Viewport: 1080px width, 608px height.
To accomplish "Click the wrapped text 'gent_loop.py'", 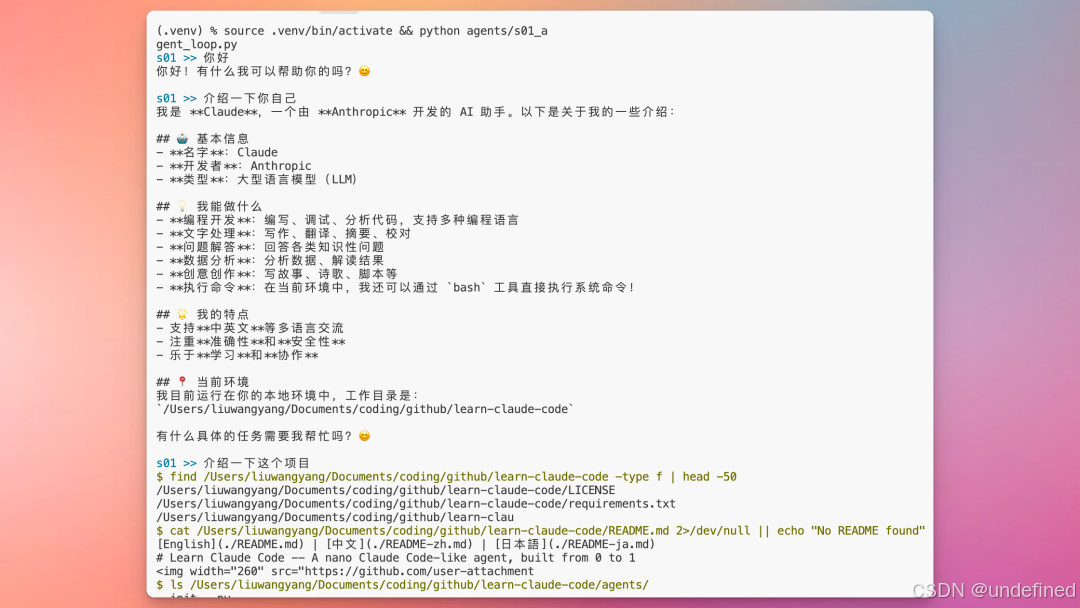I will [197, 45].
